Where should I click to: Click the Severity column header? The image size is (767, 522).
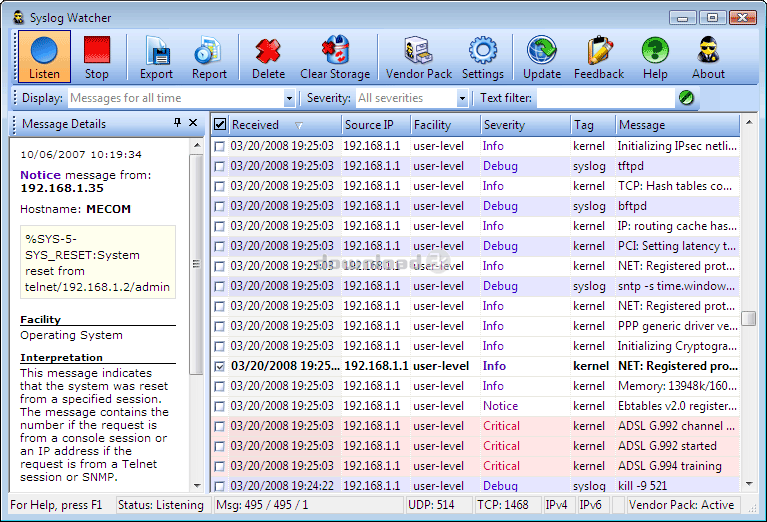pyautogui.click(x=504, y=125)
